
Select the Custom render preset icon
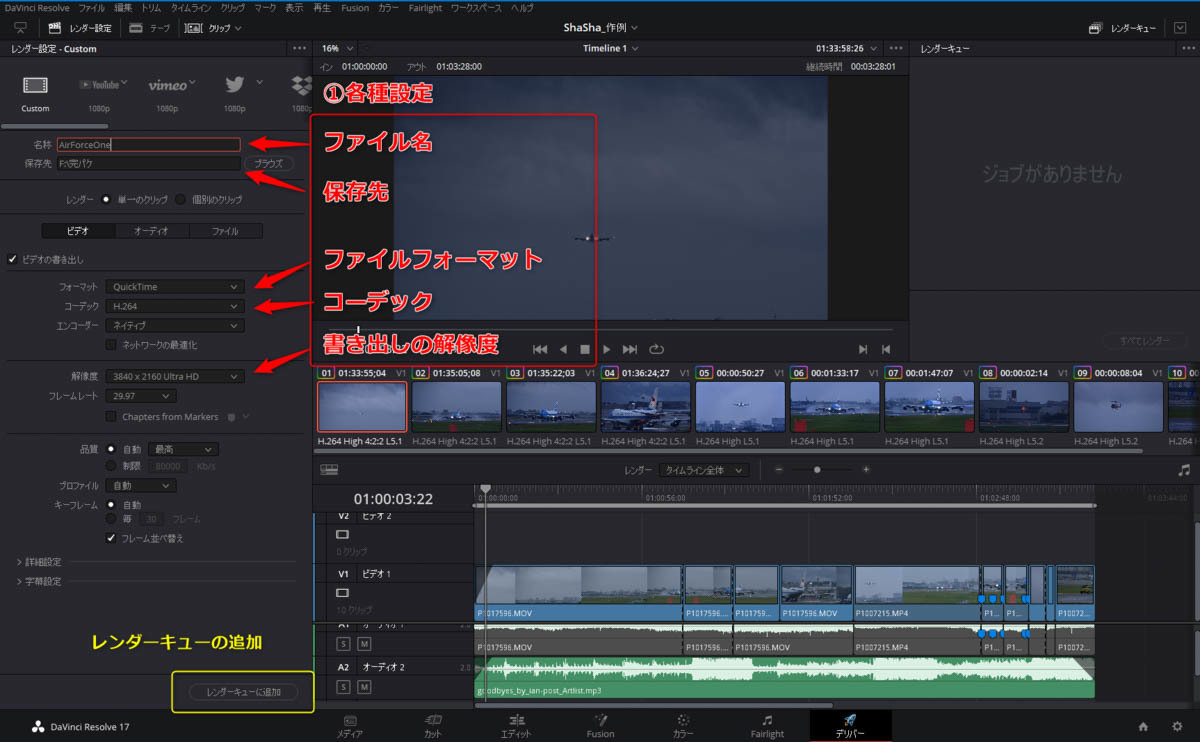[35, 86]
